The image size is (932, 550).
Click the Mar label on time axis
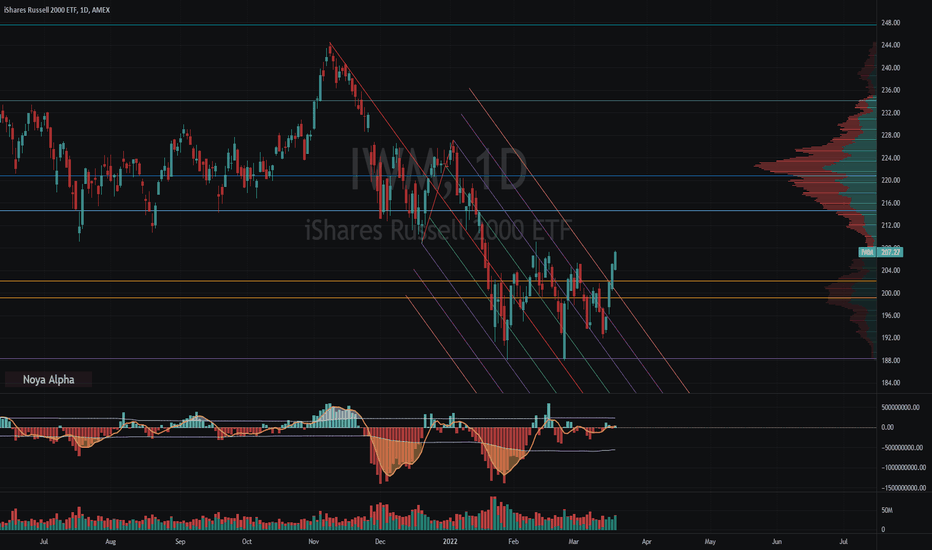(x=574, y=542)
